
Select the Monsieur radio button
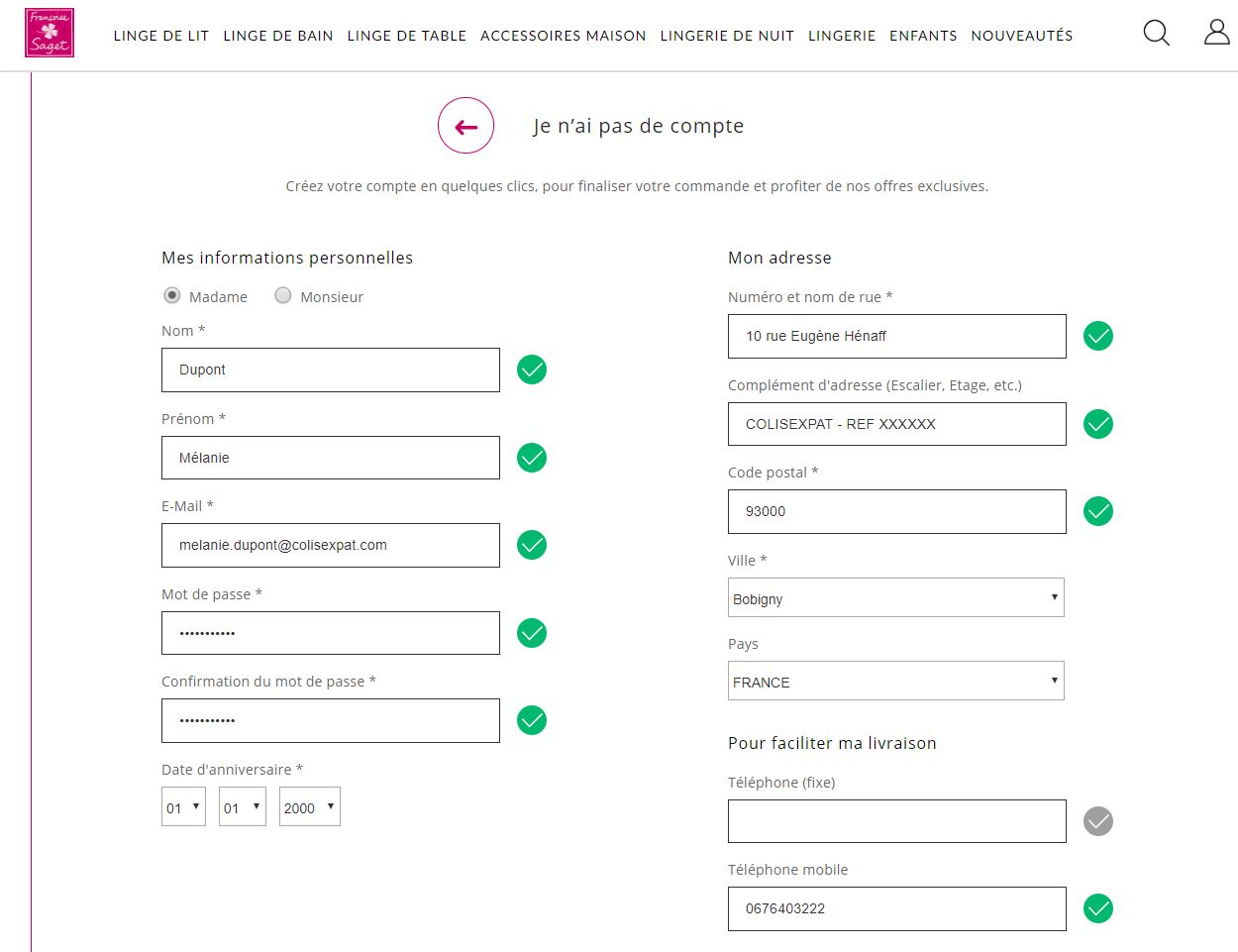283,295
